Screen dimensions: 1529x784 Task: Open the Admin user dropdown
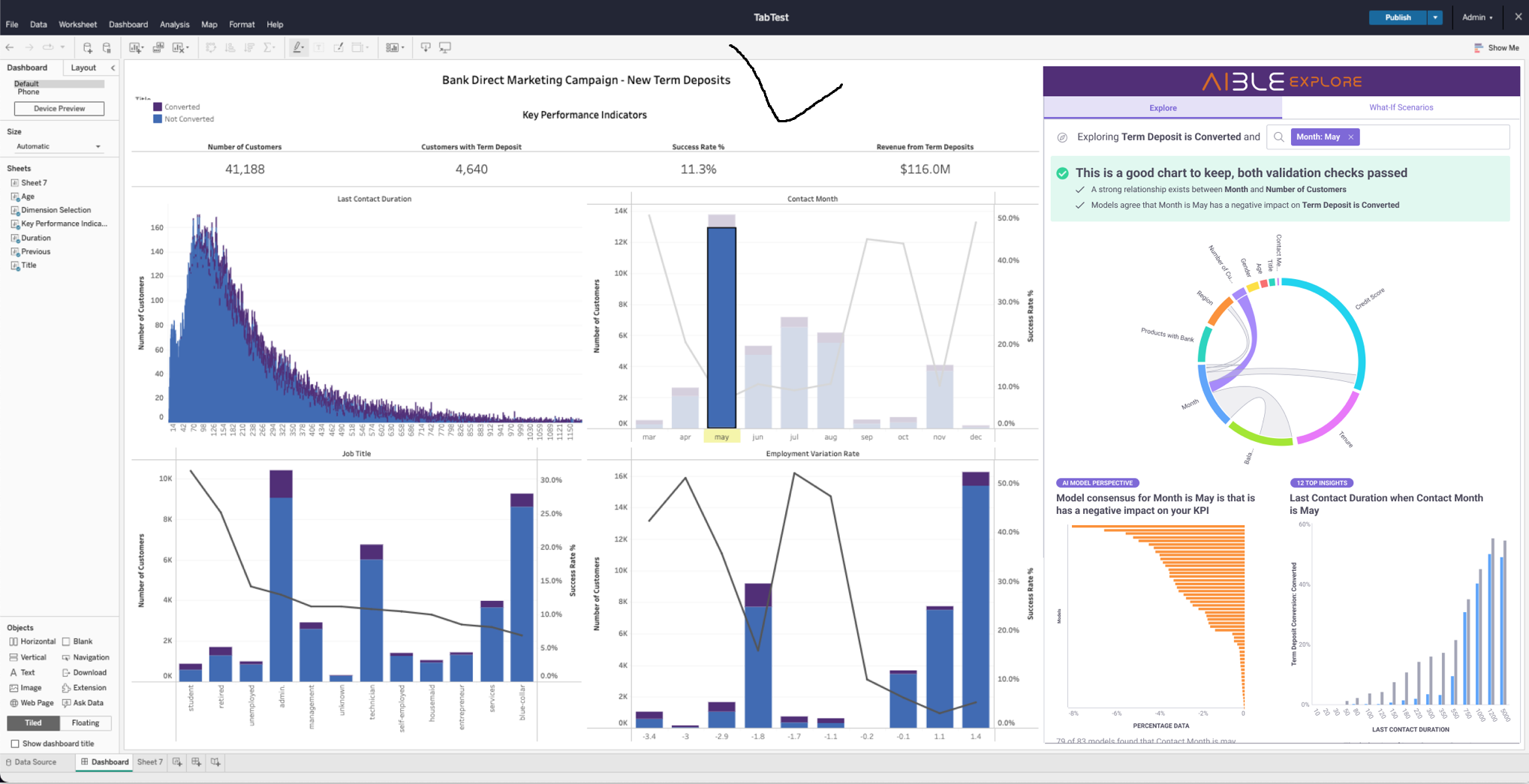pos(1477,17)
